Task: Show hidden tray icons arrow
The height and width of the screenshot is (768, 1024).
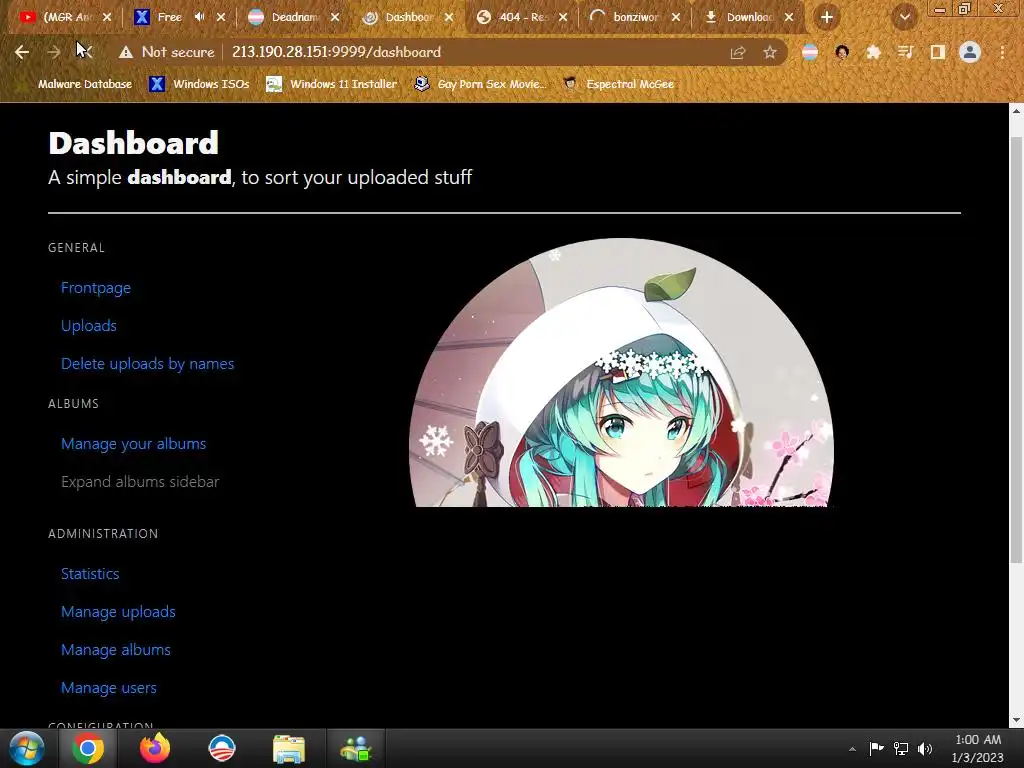Action: click(852, 749)
